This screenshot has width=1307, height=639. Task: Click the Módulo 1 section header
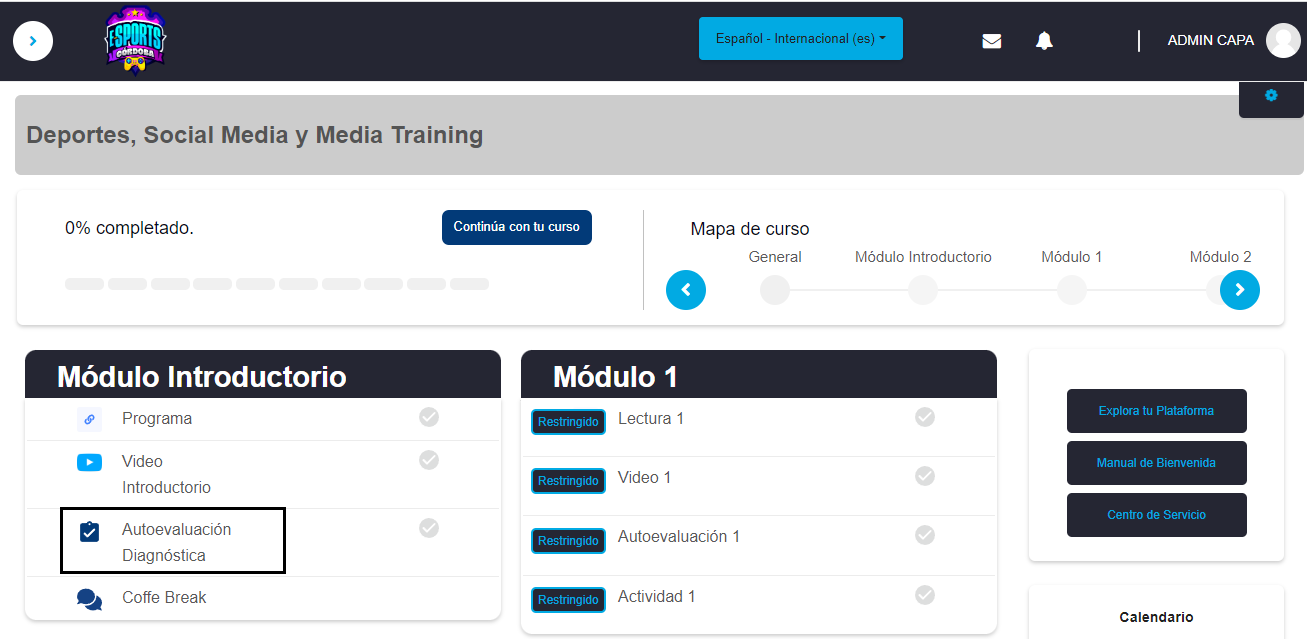(x=759, y=374)
